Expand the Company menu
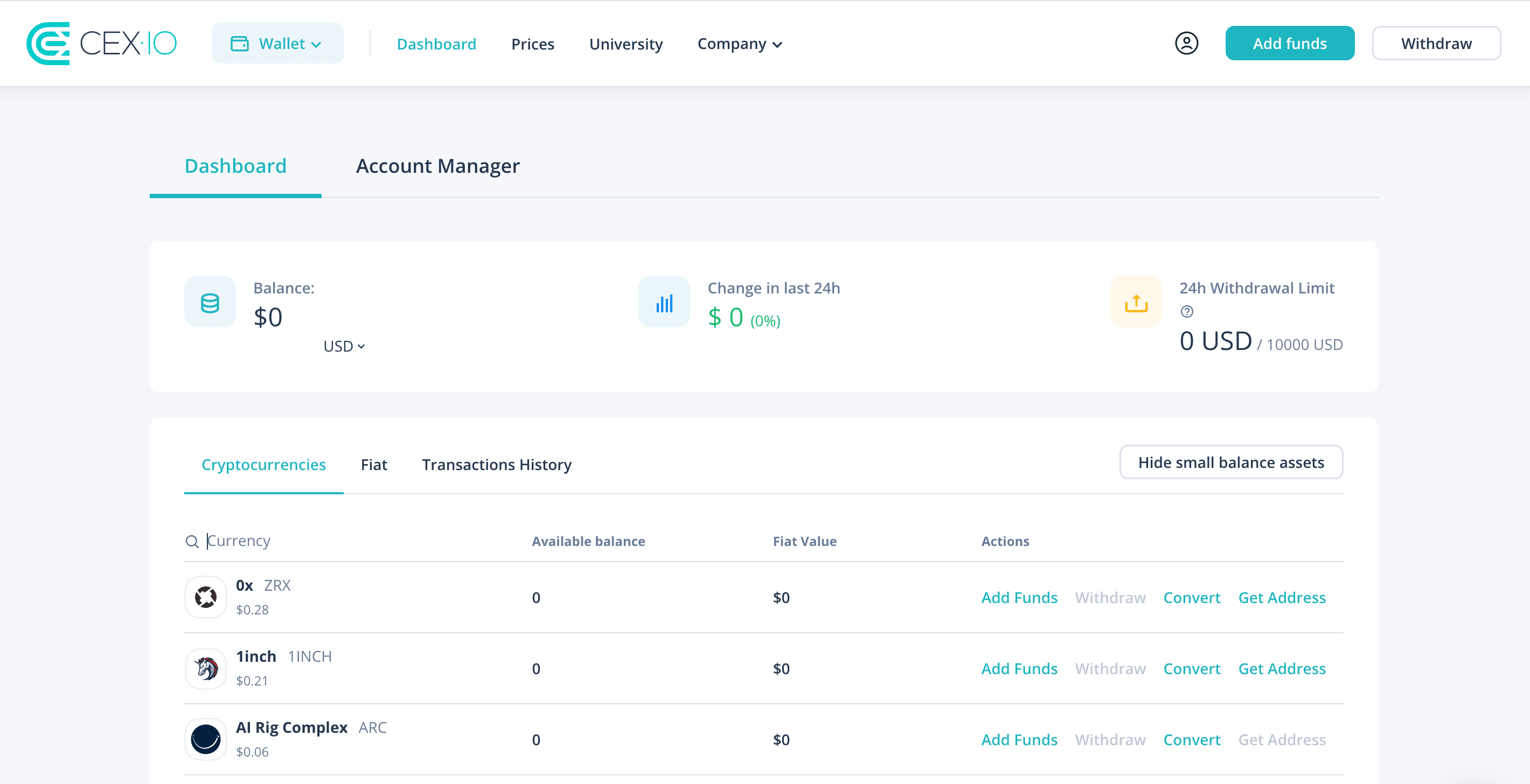 tap(740, 44)
